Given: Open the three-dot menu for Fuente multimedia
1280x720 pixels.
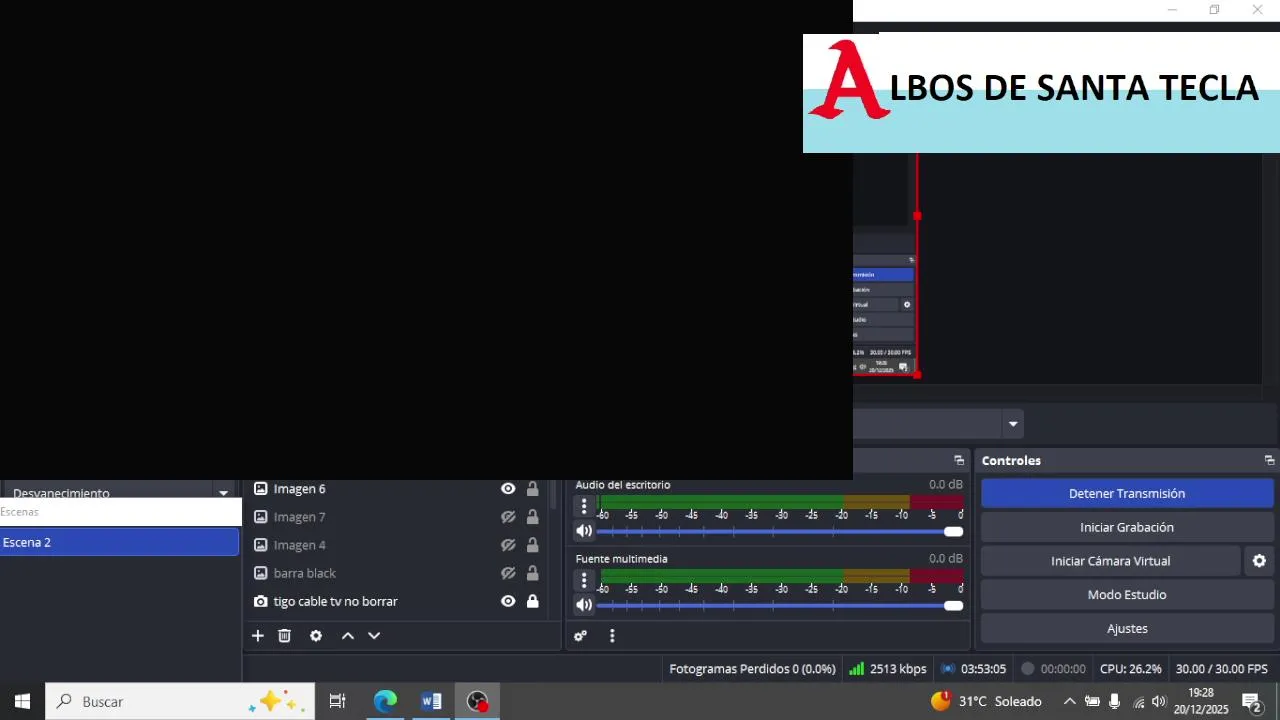Looking at the screenshot, I should click(584, 580).
